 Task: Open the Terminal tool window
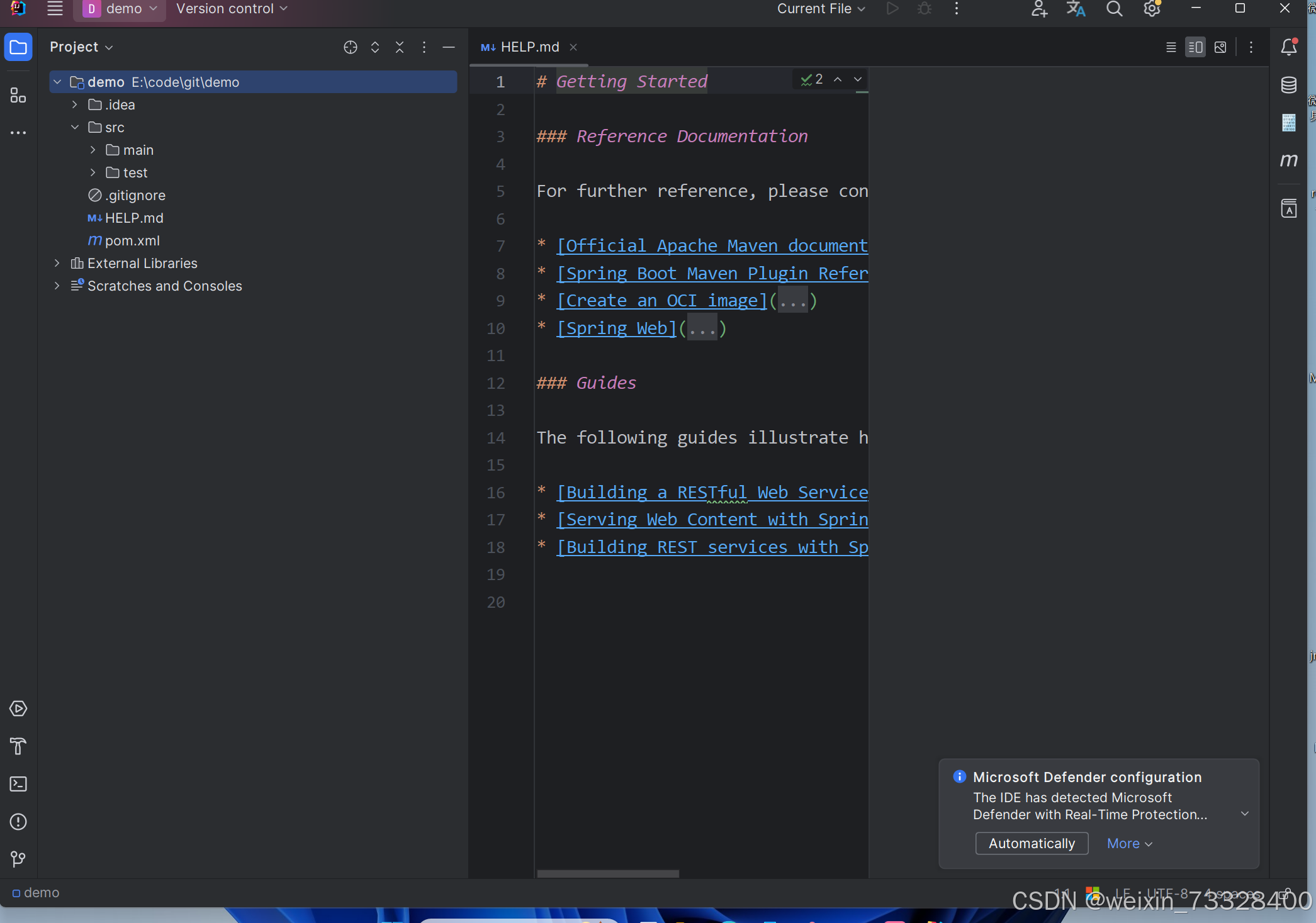click(18, 784)
